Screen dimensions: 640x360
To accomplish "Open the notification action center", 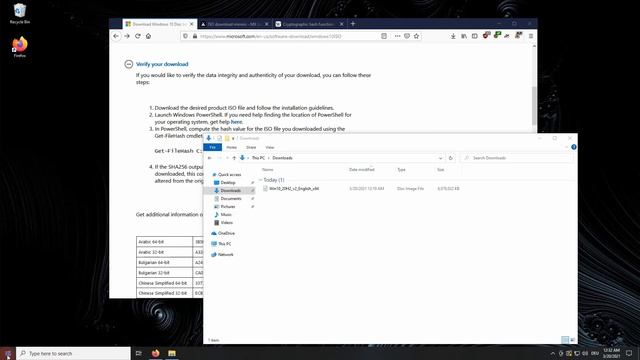I will pyautogui.click(x=629, y=353).
